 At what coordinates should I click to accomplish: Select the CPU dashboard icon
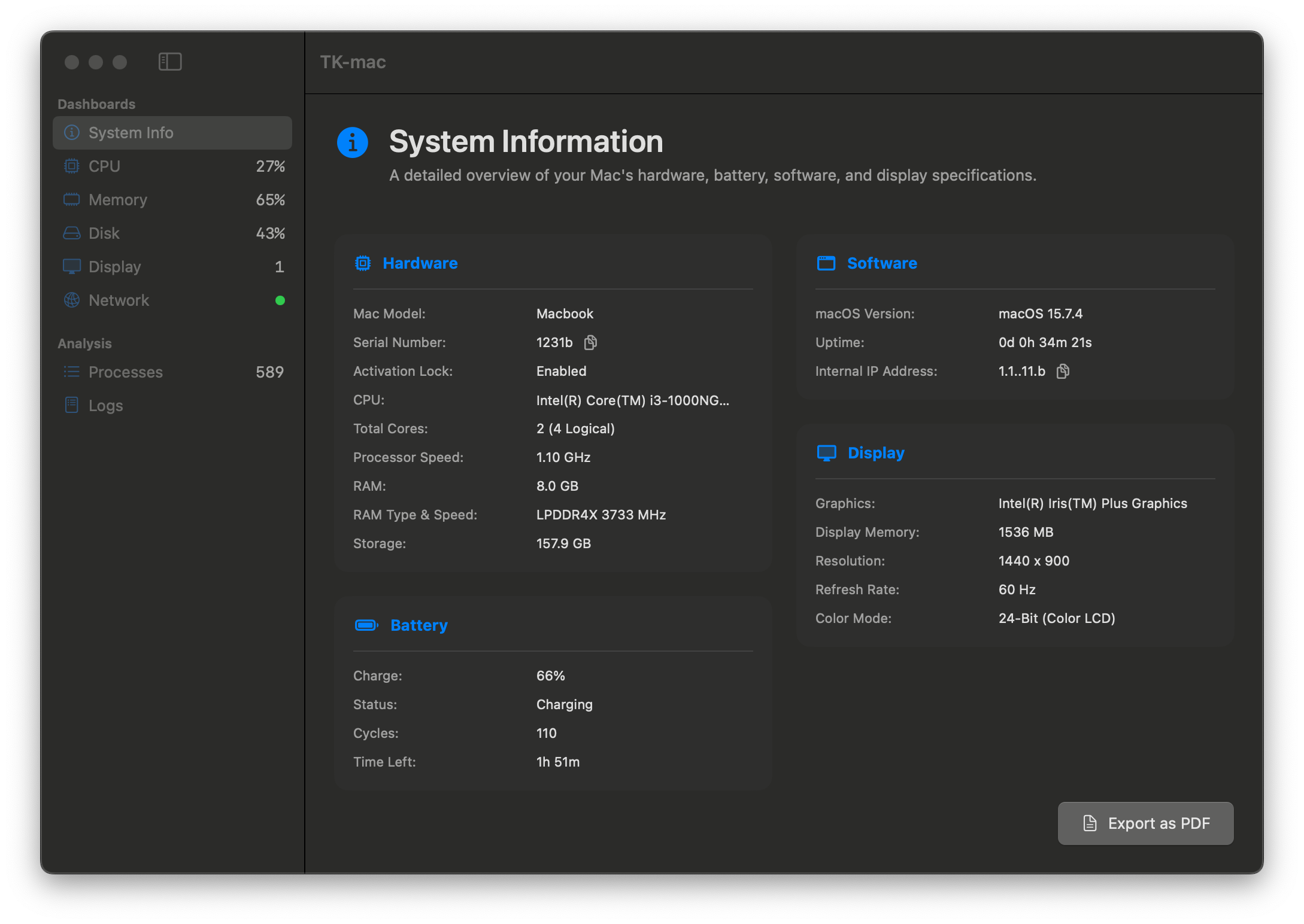[72, 166]
